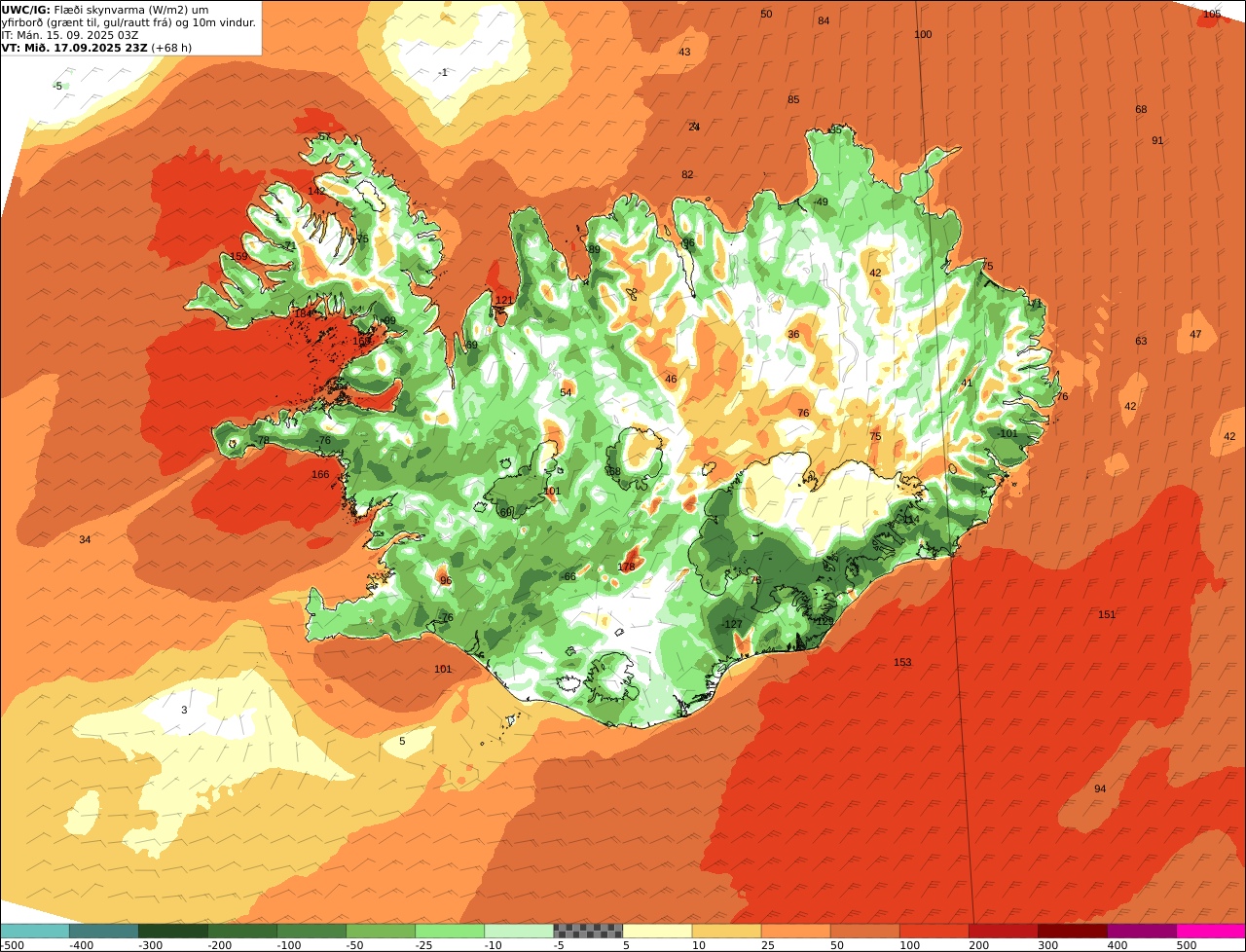
Task: Click the light teal -500 legend swatch
Action: click(x=34, y=931)
